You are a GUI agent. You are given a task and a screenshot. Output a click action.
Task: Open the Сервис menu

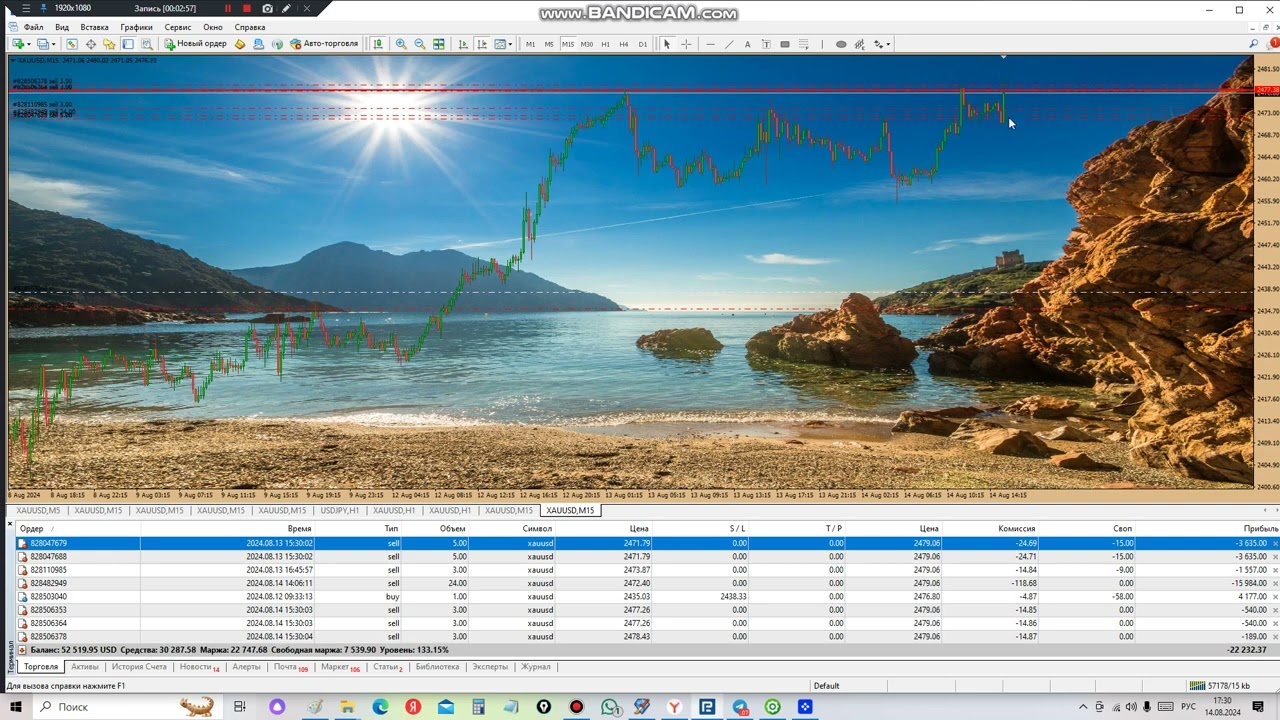pos(178,27)
